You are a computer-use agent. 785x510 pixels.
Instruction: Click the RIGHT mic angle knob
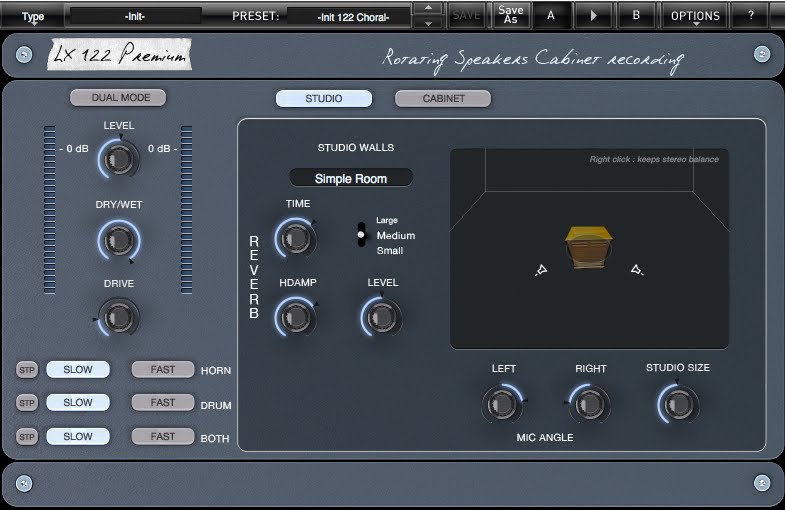(589, 404)
